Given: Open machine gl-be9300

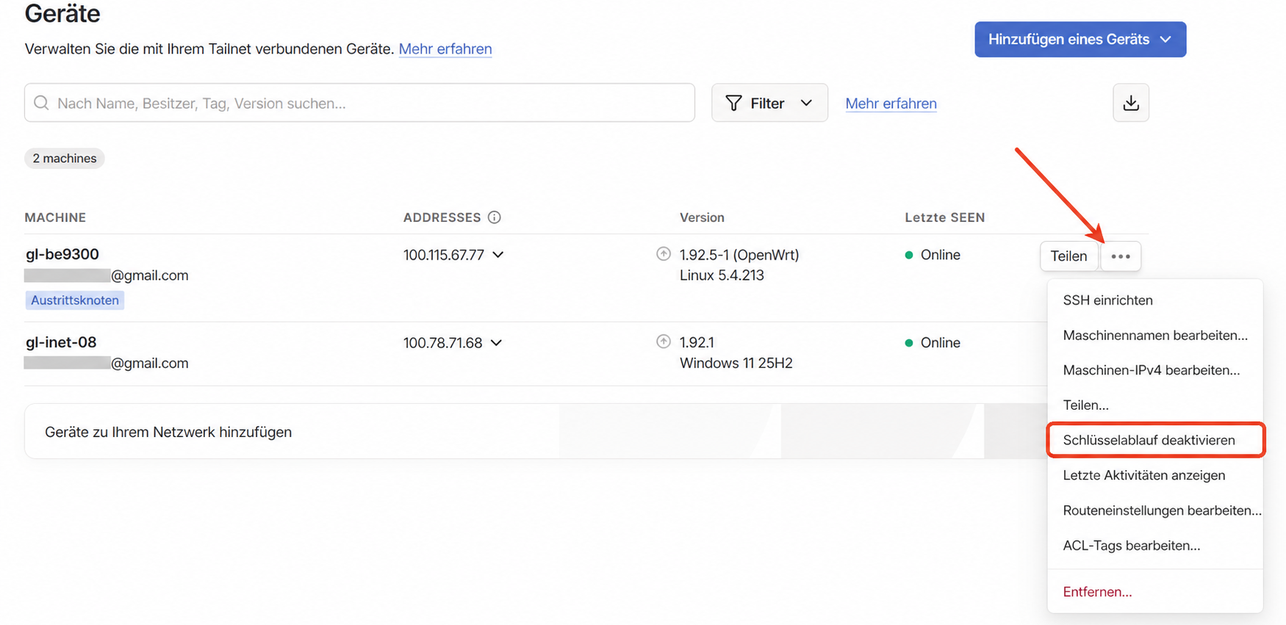Looking at the screenshot, I should [x=62, y=254].
